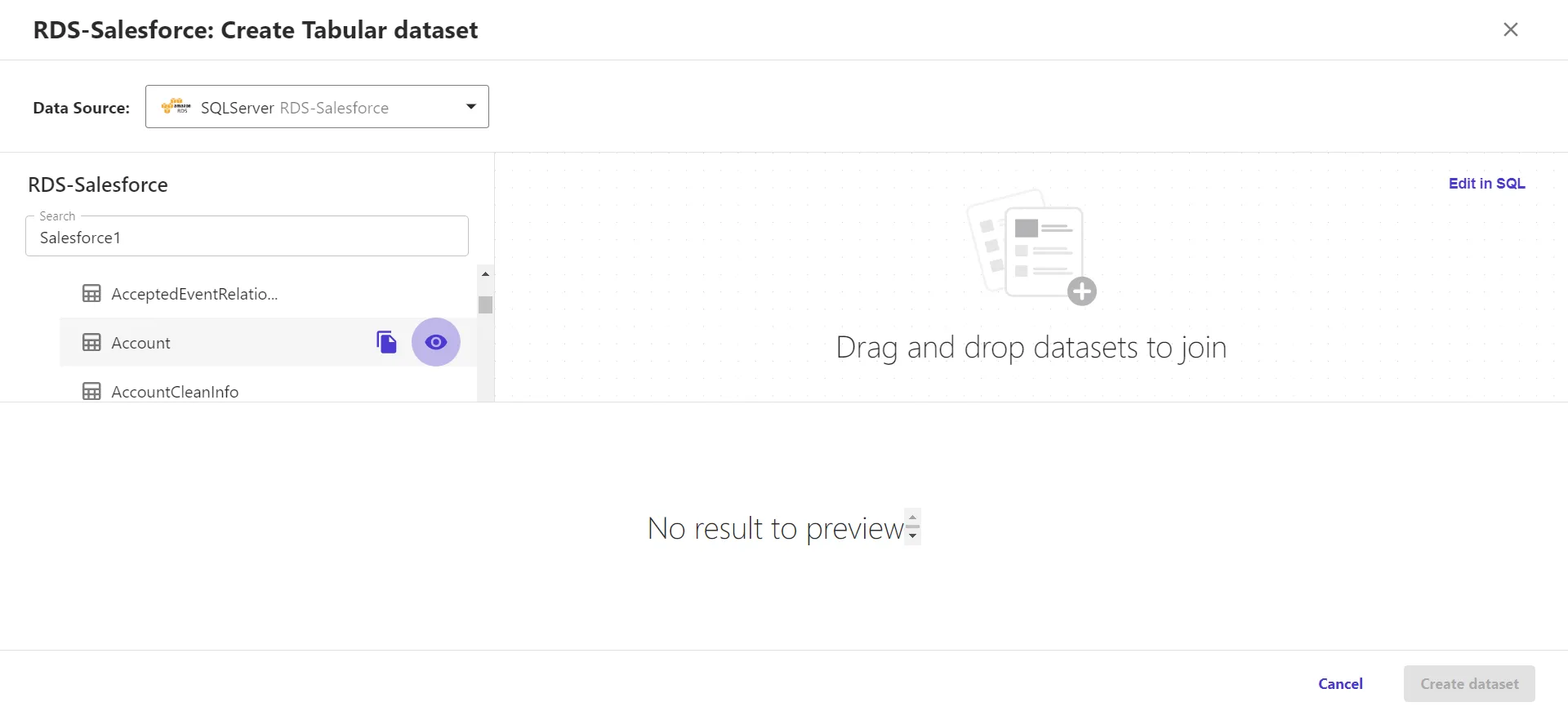
Task: Open the Data Source dropdown arrow
Action: (471, 107)
